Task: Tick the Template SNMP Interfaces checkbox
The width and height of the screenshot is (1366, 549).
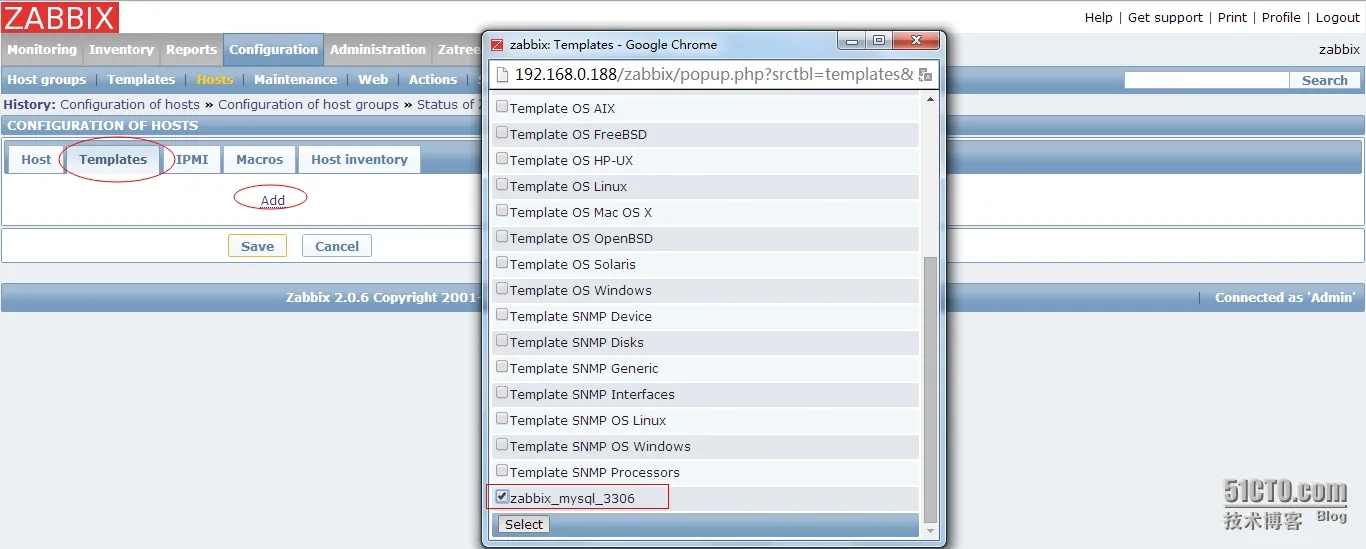Action: point(502,393)
